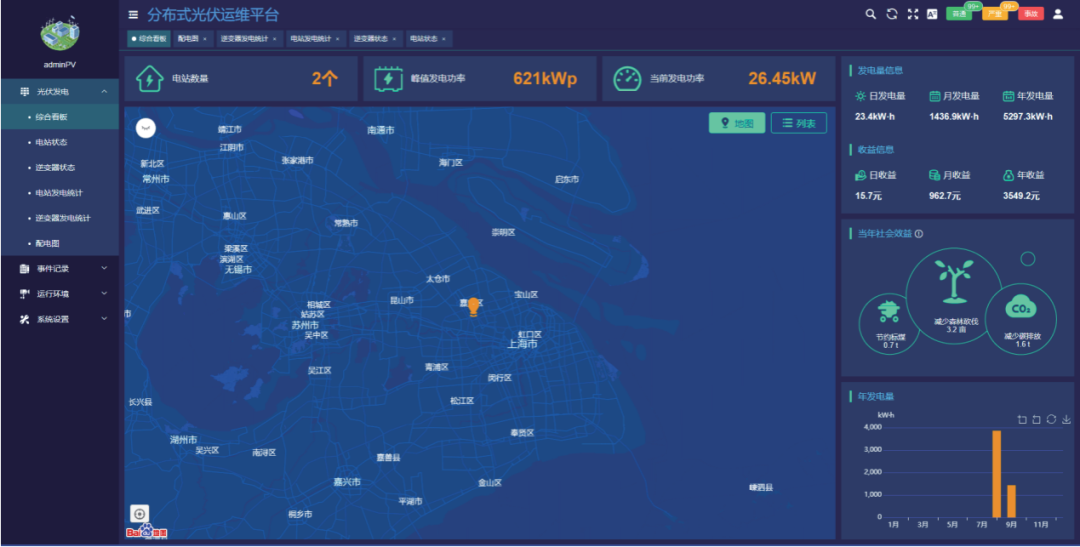Click the chart zoom-reset icon
The width and height of the screenshot is (1080, 547).
click(1037, 420)
